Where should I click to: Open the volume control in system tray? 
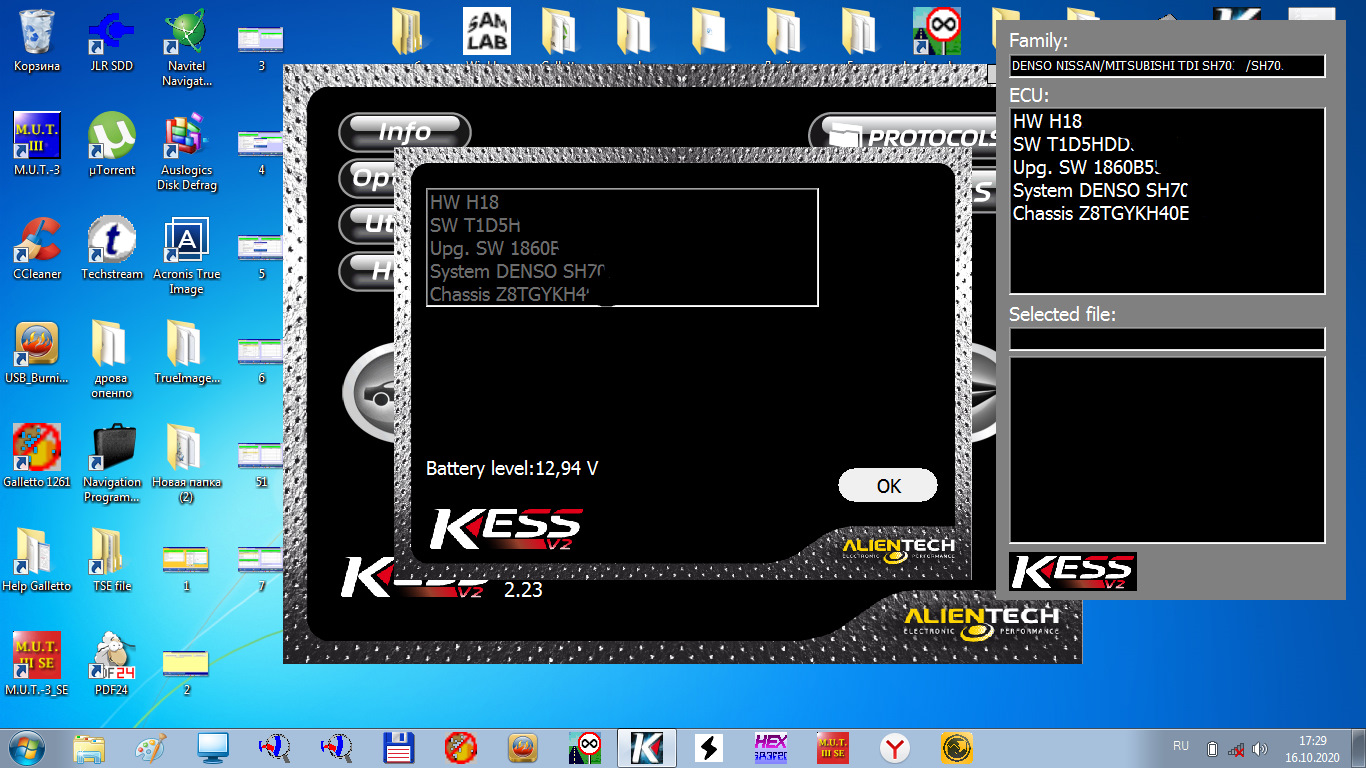tap(1260, 748)
